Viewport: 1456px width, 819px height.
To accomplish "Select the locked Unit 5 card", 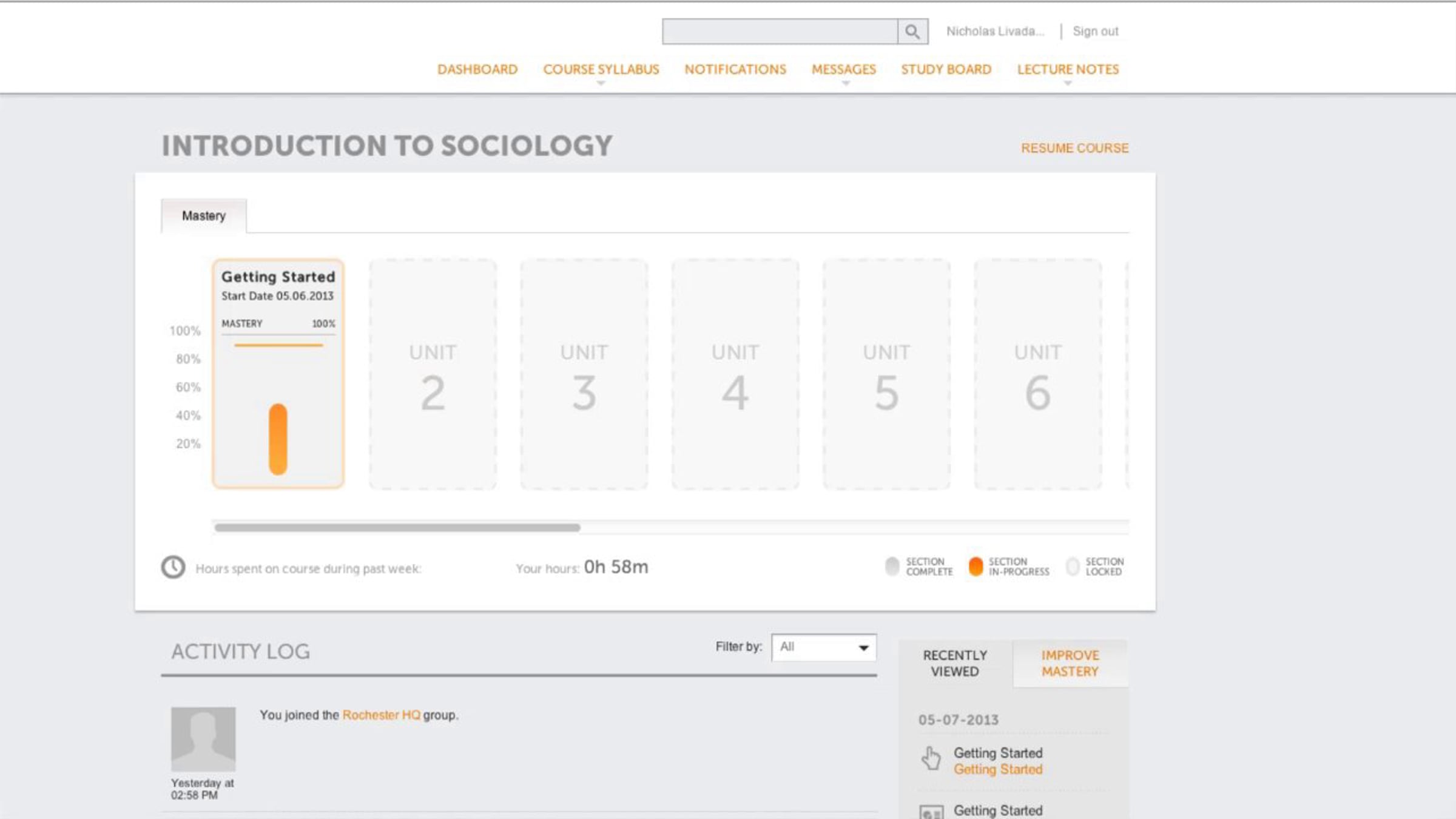I will pos(886,374).
